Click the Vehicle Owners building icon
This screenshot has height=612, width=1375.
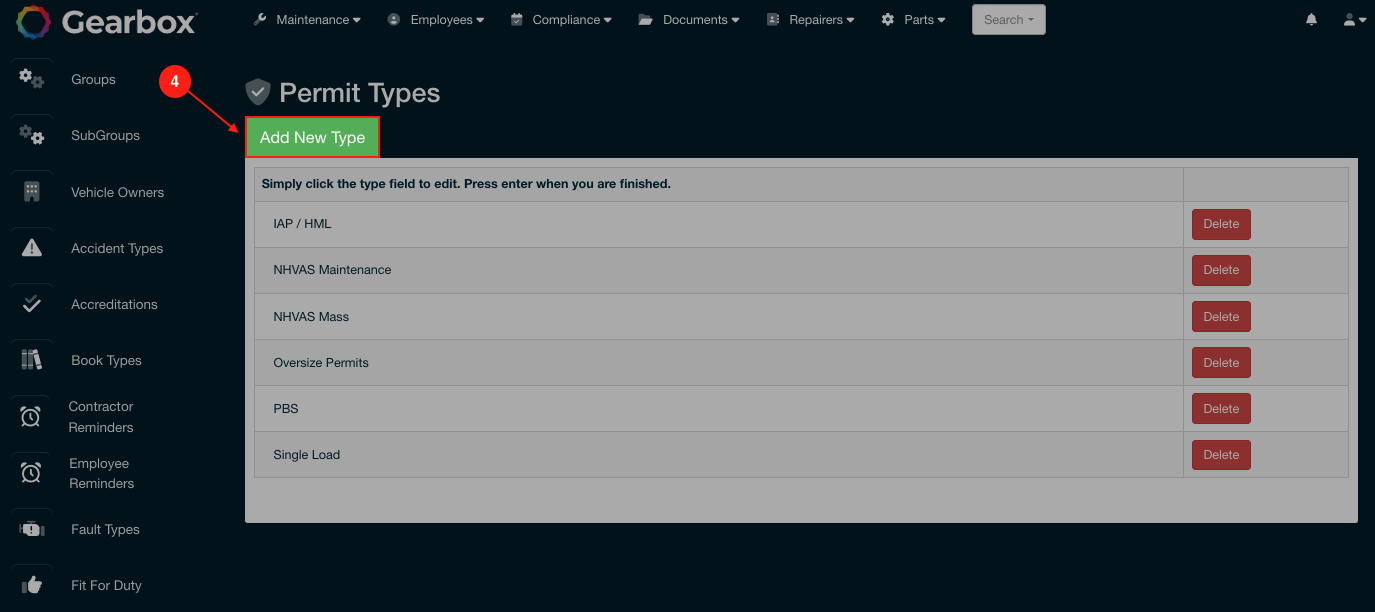point(32,192)
